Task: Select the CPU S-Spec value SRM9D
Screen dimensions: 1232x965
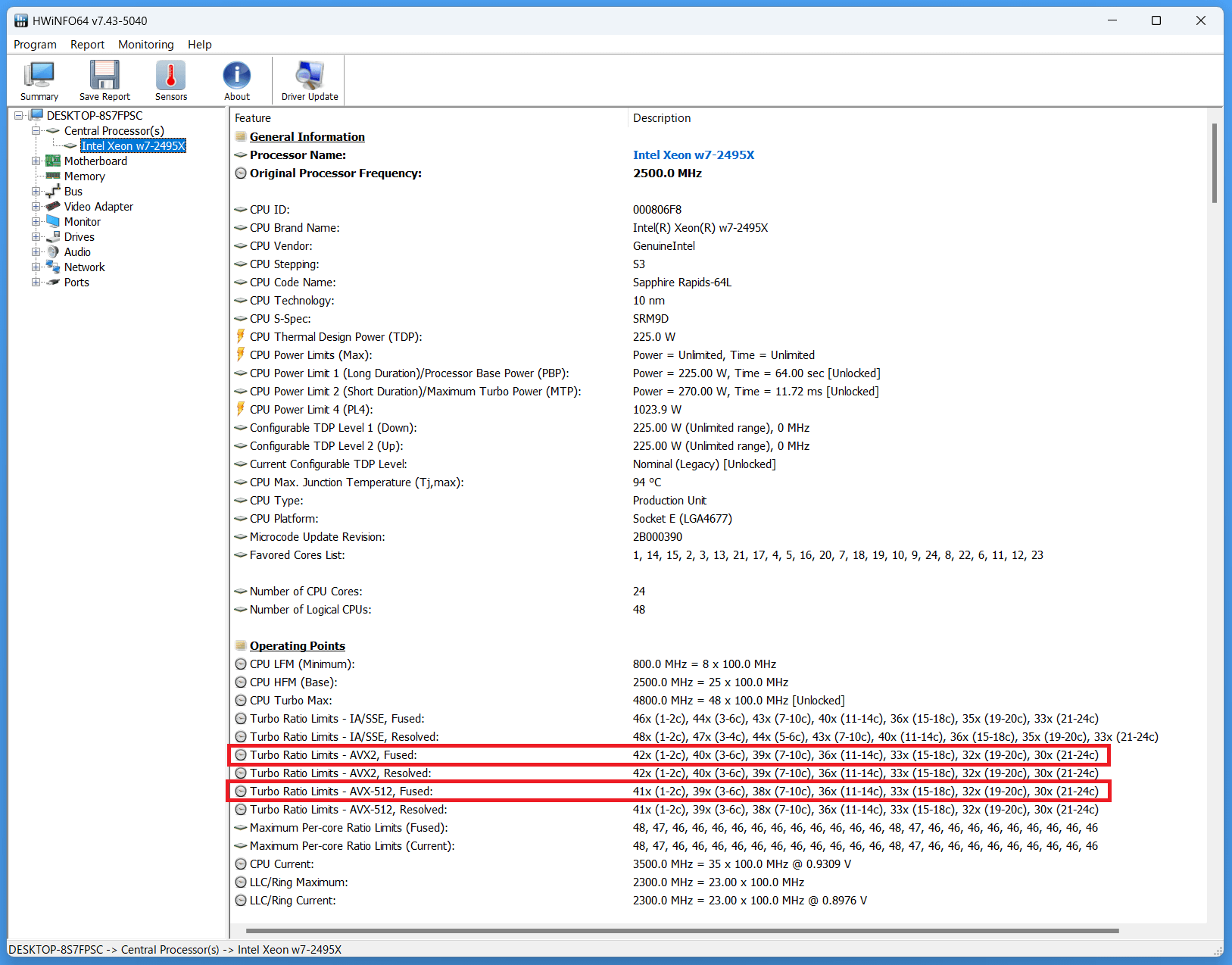Action: click(650, 318)
